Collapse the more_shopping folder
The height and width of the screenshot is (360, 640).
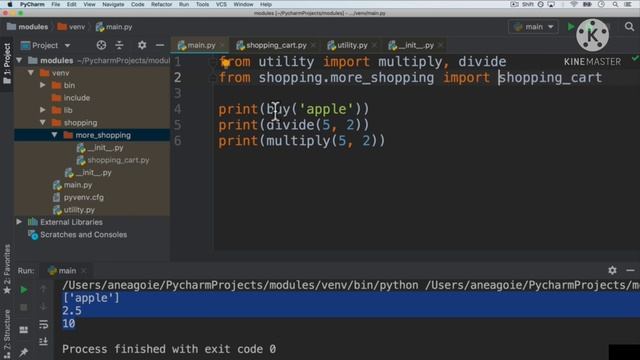coord(54,135)
